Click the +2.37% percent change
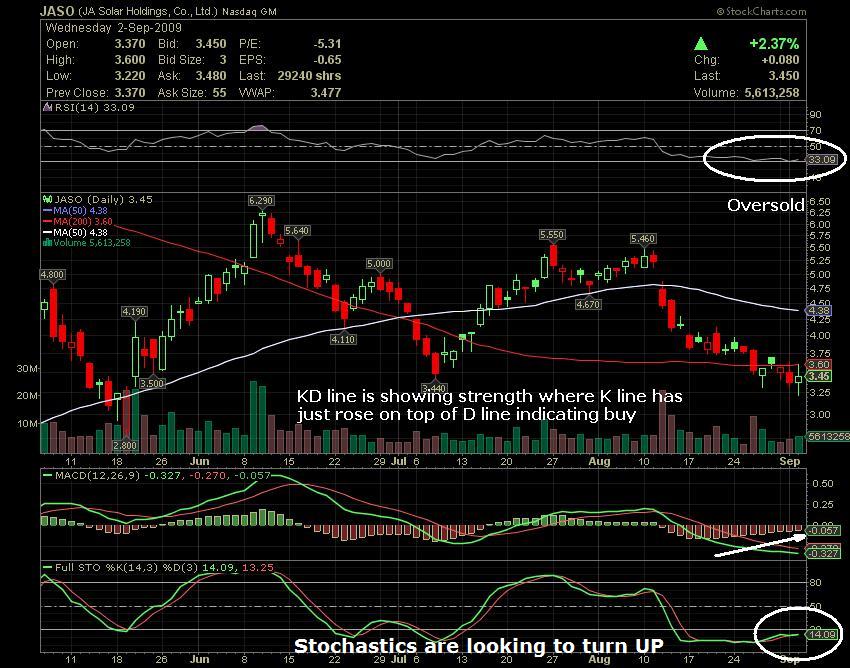 [774, 43]
